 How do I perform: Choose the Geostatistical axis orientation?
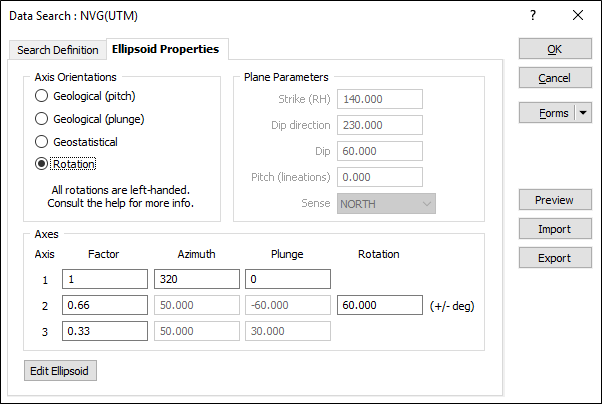pyautogui.click(x=42, y=142)
